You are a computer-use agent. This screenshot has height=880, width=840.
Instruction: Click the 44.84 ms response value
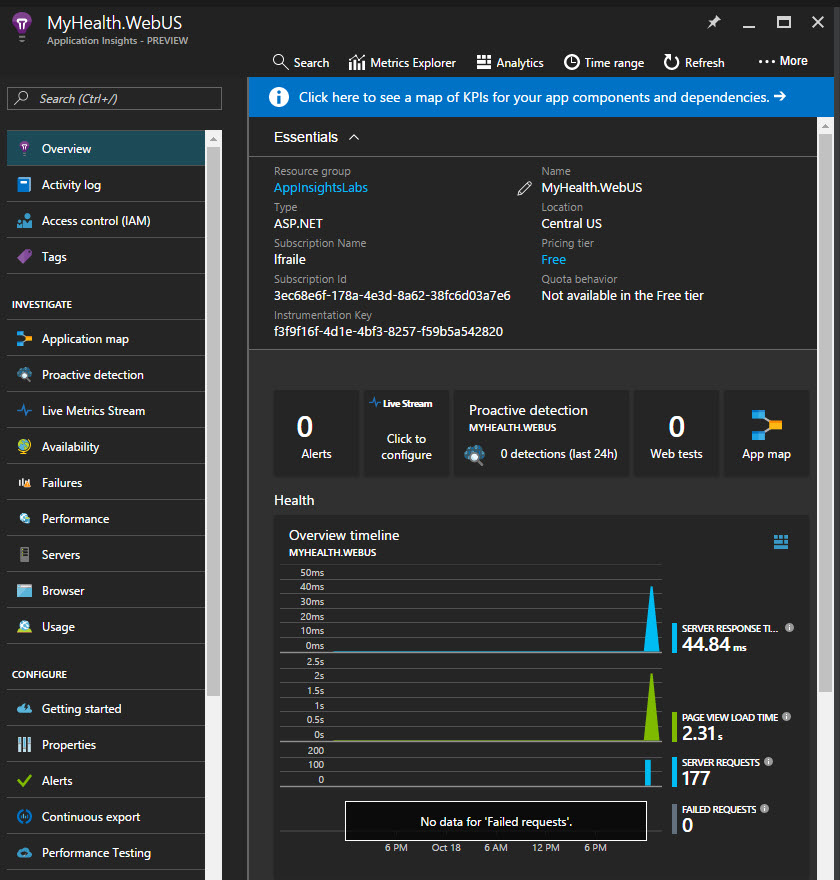(x=714, y=644)
